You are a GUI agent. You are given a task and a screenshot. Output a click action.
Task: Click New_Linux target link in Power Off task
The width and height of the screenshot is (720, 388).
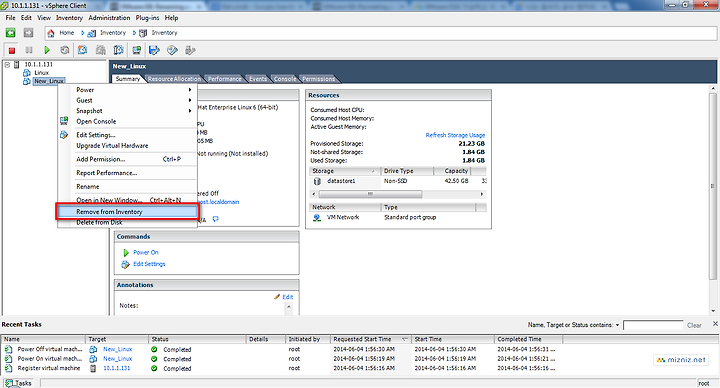tap(118, 349)
